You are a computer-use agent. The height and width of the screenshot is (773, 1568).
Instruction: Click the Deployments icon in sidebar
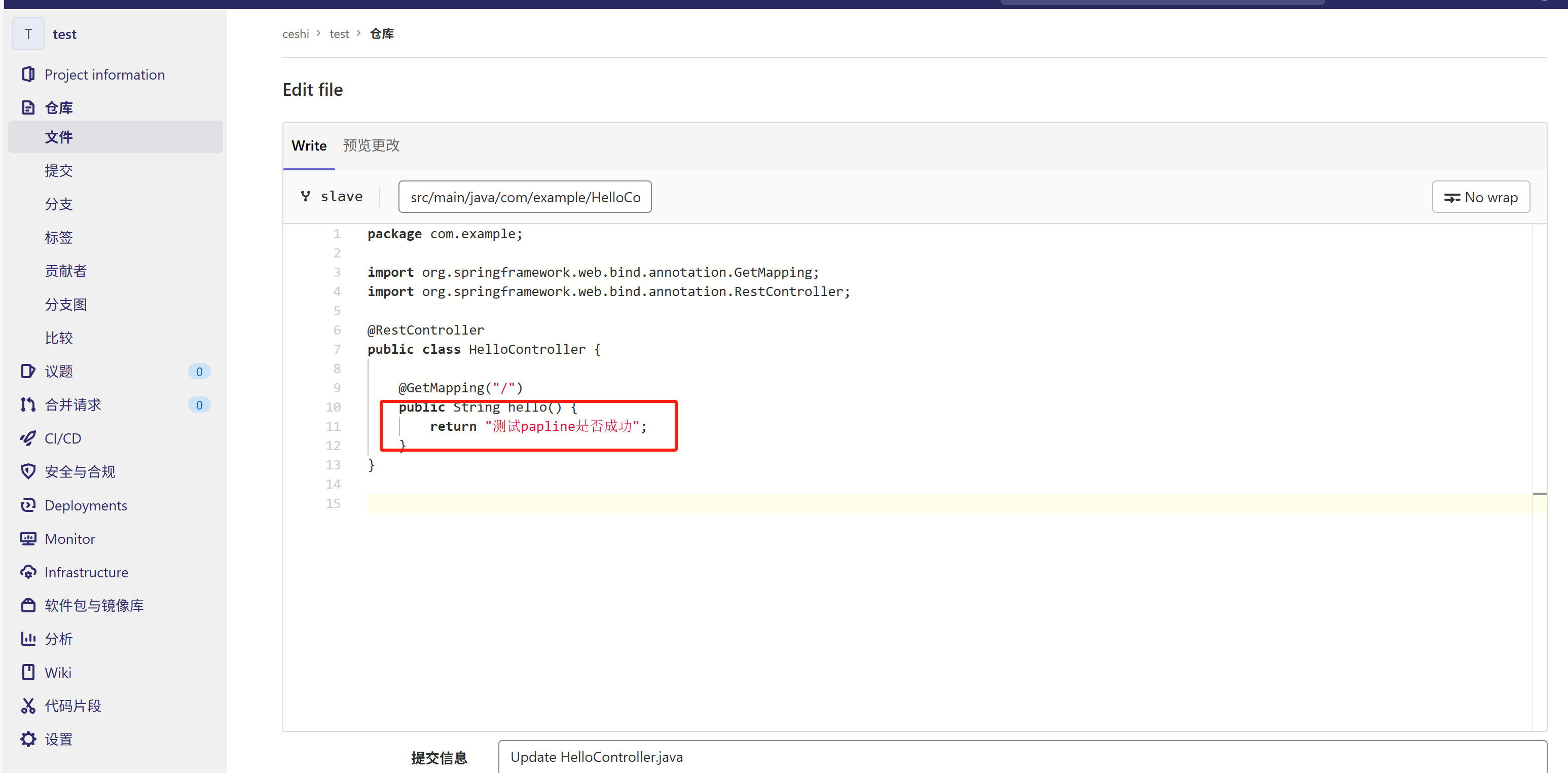click(x=28, y=505)
